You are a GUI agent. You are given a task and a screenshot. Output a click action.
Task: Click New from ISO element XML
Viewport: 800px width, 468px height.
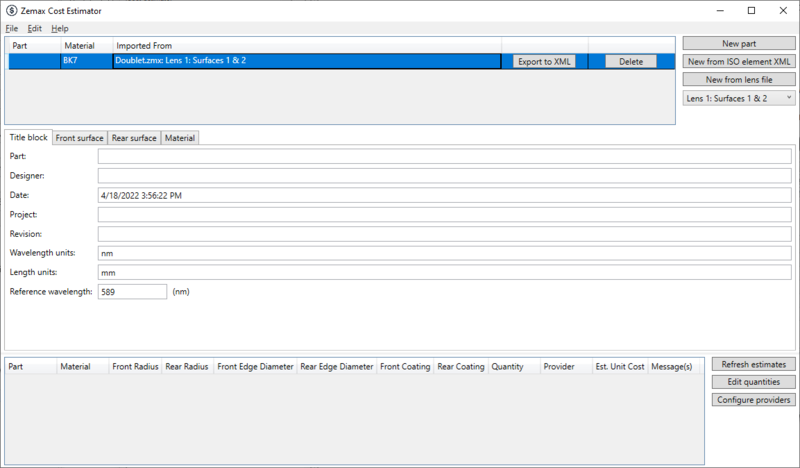click(739, 61)
